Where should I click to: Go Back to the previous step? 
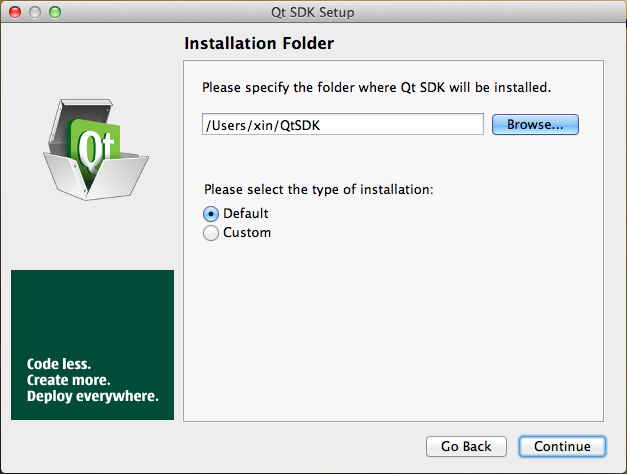click(x=466, y=446)
